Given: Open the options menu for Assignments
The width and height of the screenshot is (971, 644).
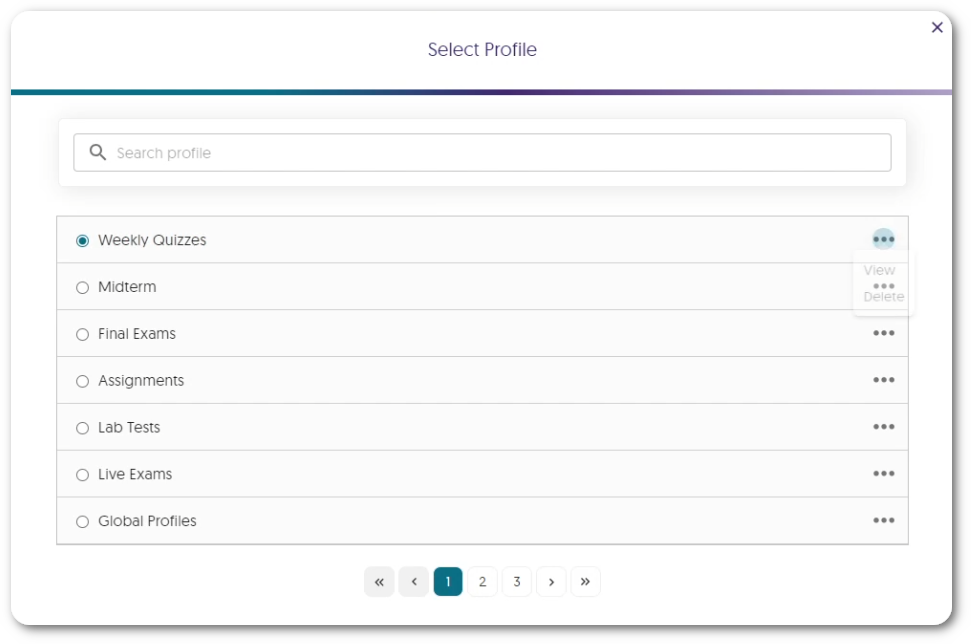Looking at the screenshot, I should point(884,380).
